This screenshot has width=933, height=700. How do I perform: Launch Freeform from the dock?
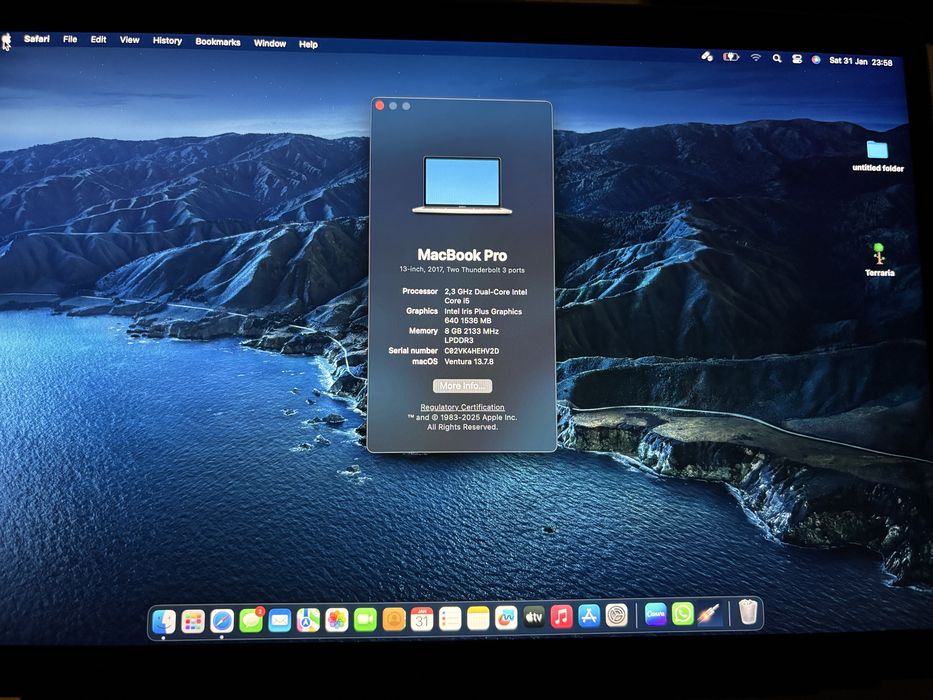pyautogui.click(x=506, y=618)
